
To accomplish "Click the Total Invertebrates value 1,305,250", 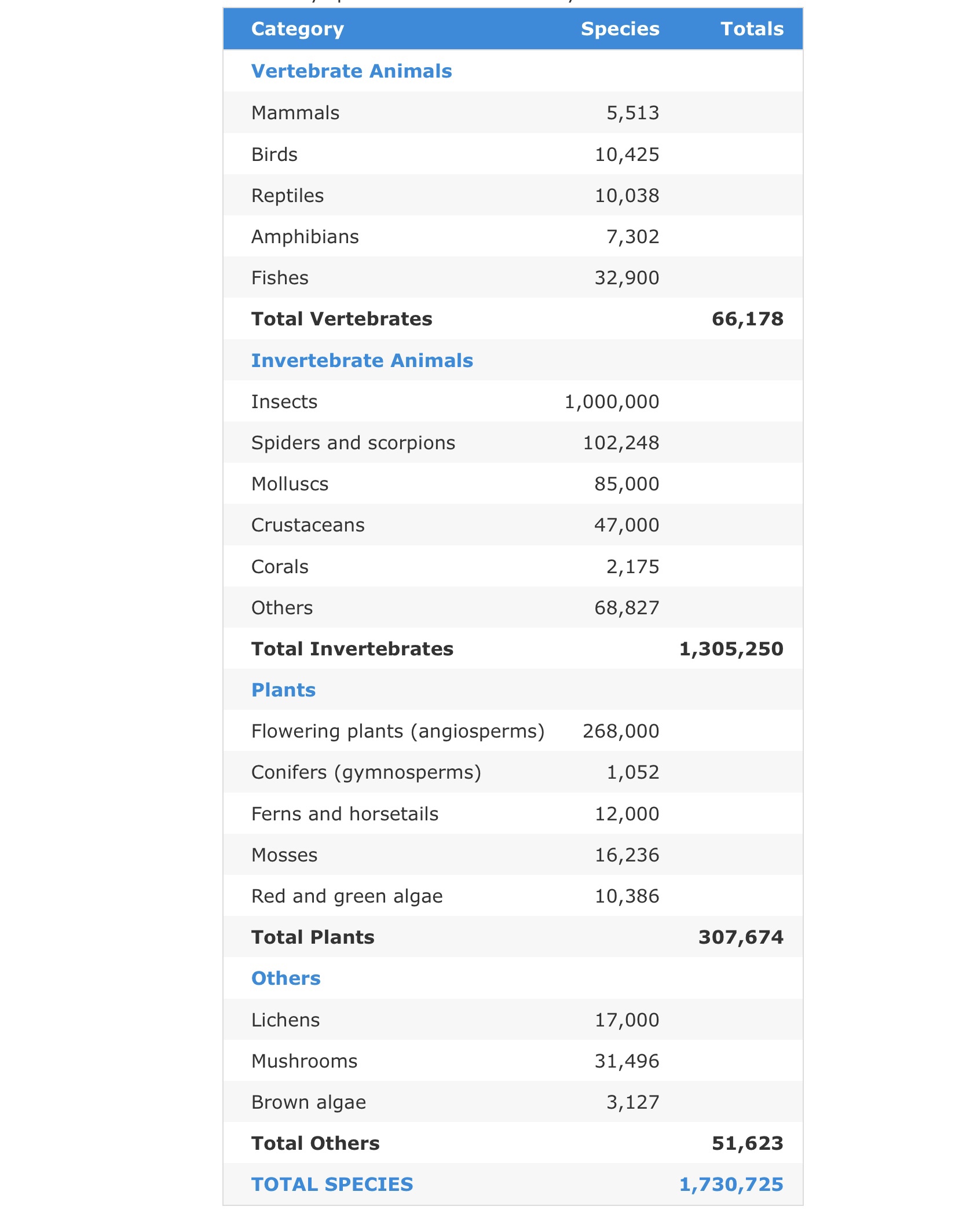I will (x=731, y=649).
